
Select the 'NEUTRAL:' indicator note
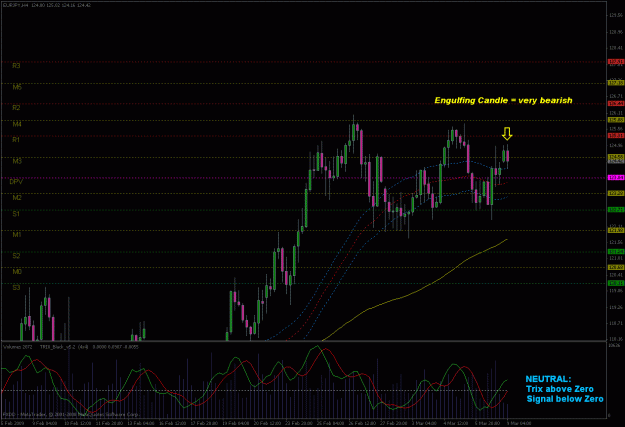tap(548, 379)
